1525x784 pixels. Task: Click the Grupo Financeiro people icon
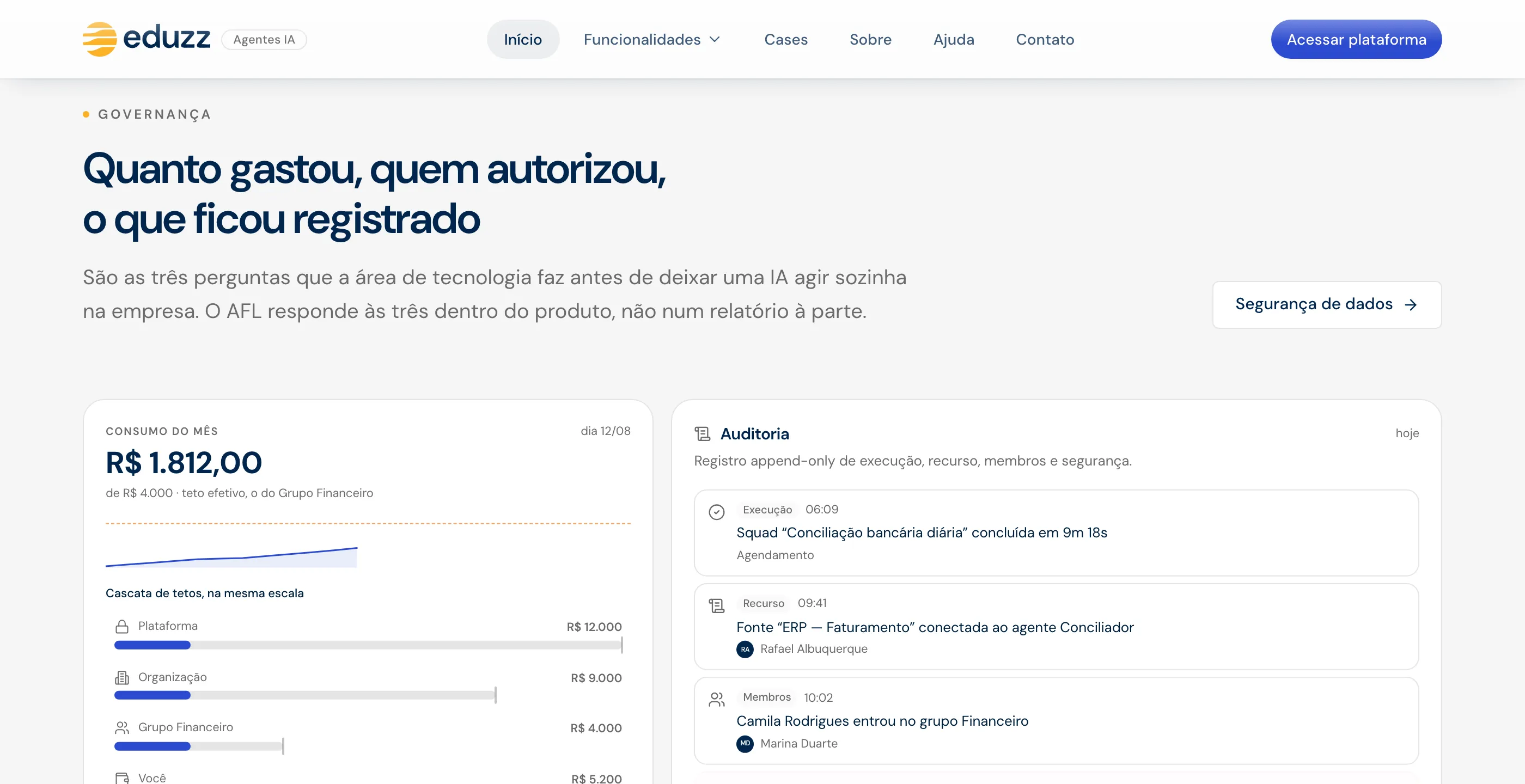point(122,728)
